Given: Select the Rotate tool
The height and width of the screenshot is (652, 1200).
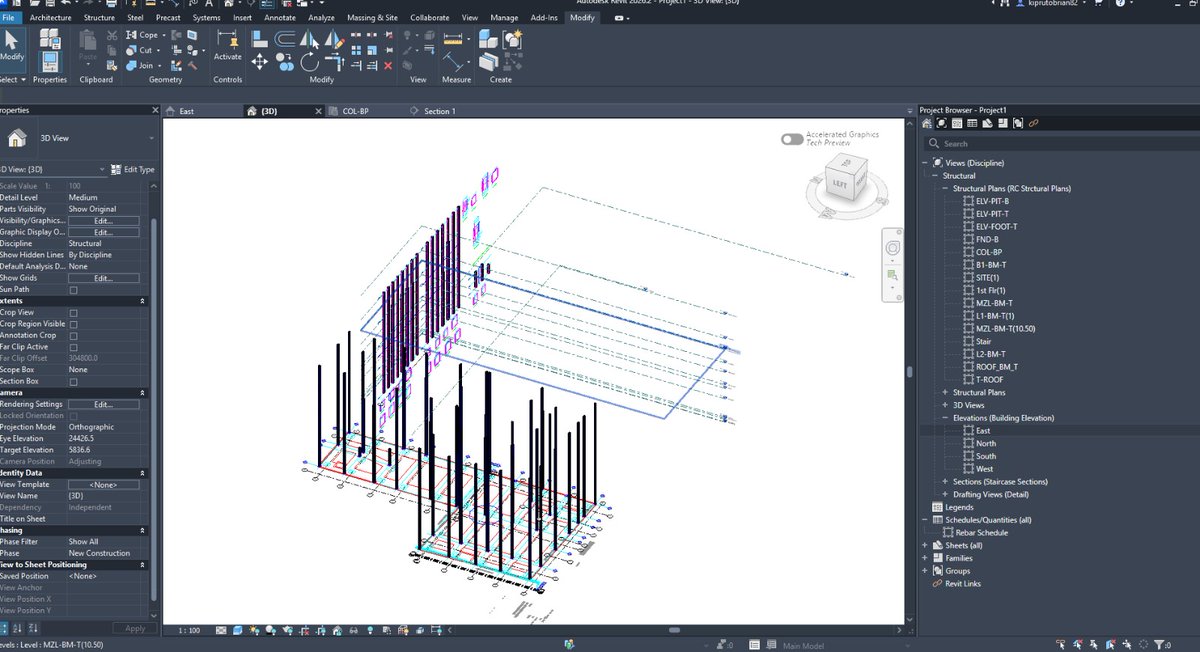Looking at the screenshot, I should tap(308, 62).
